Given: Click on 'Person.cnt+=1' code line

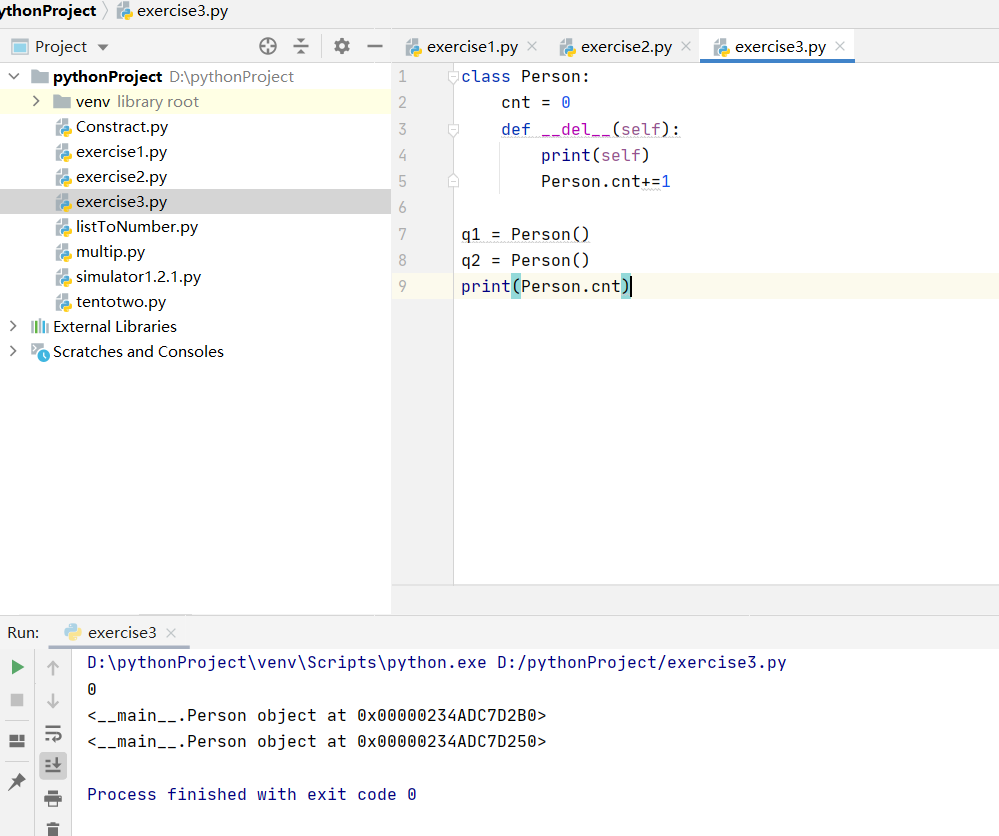Looking at the screenshot, I should (605, 182).
